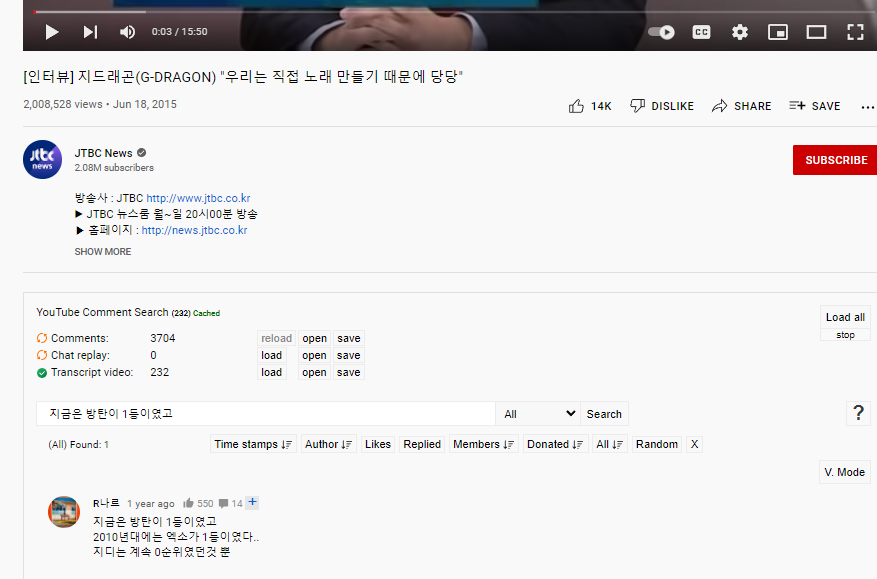The image size is (877, 579).
Task: Select the "Jun 18, 2015" upload date
Action: (x=145, y=104)
